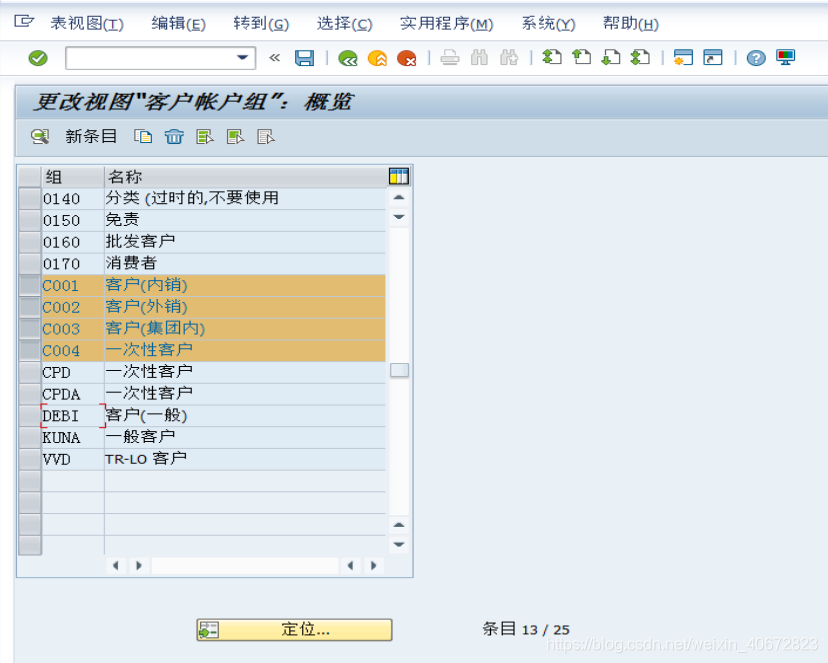Click the Deselect All icon

click(x=266, y=137)
